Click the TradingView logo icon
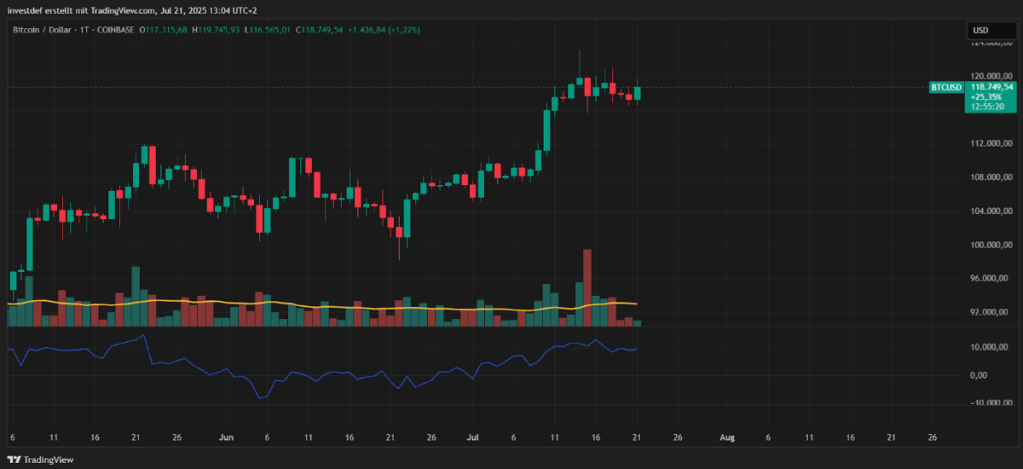The height and width of the screenshot is (469, 1023). [x=13, y=459]
